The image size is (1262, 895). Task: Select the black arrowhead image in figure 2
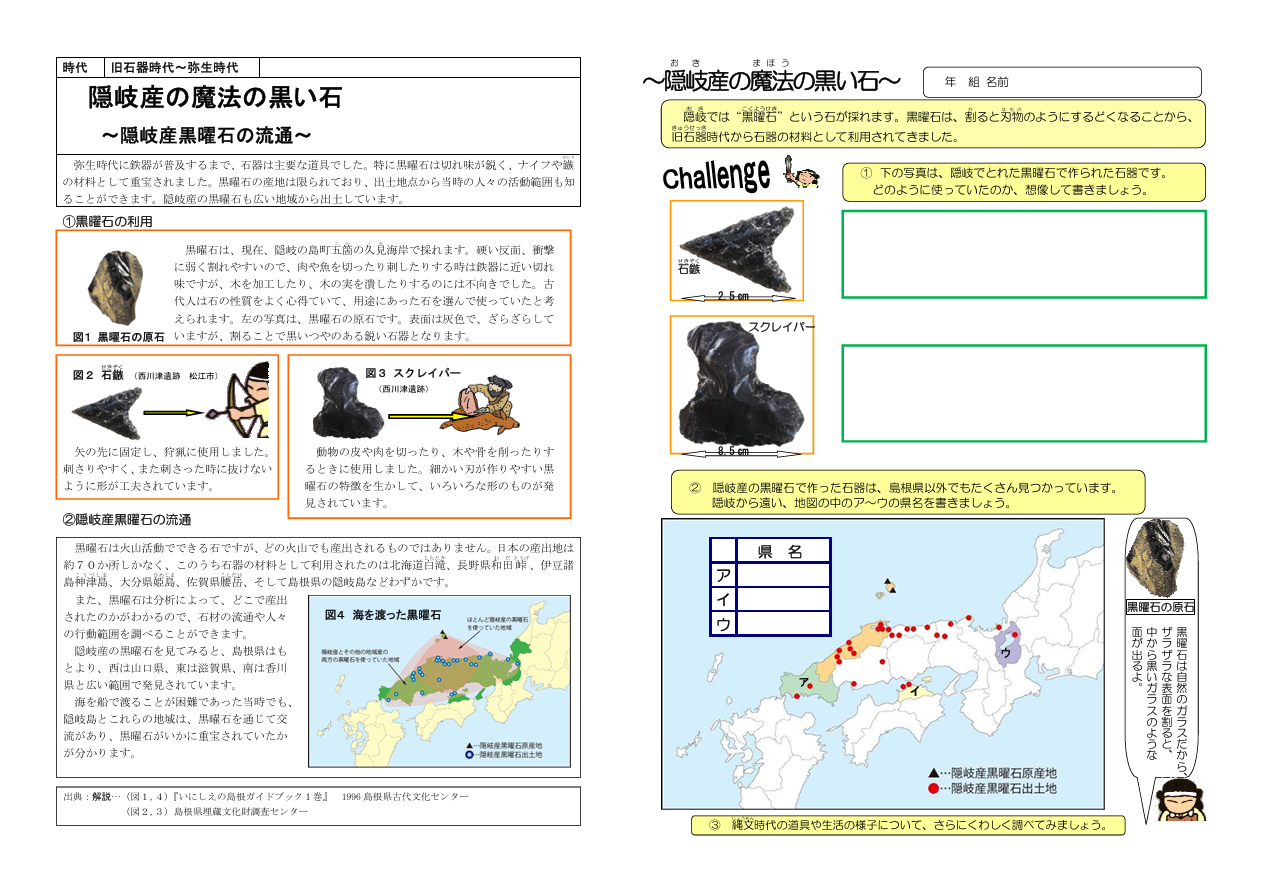click(x=105, y=411)
